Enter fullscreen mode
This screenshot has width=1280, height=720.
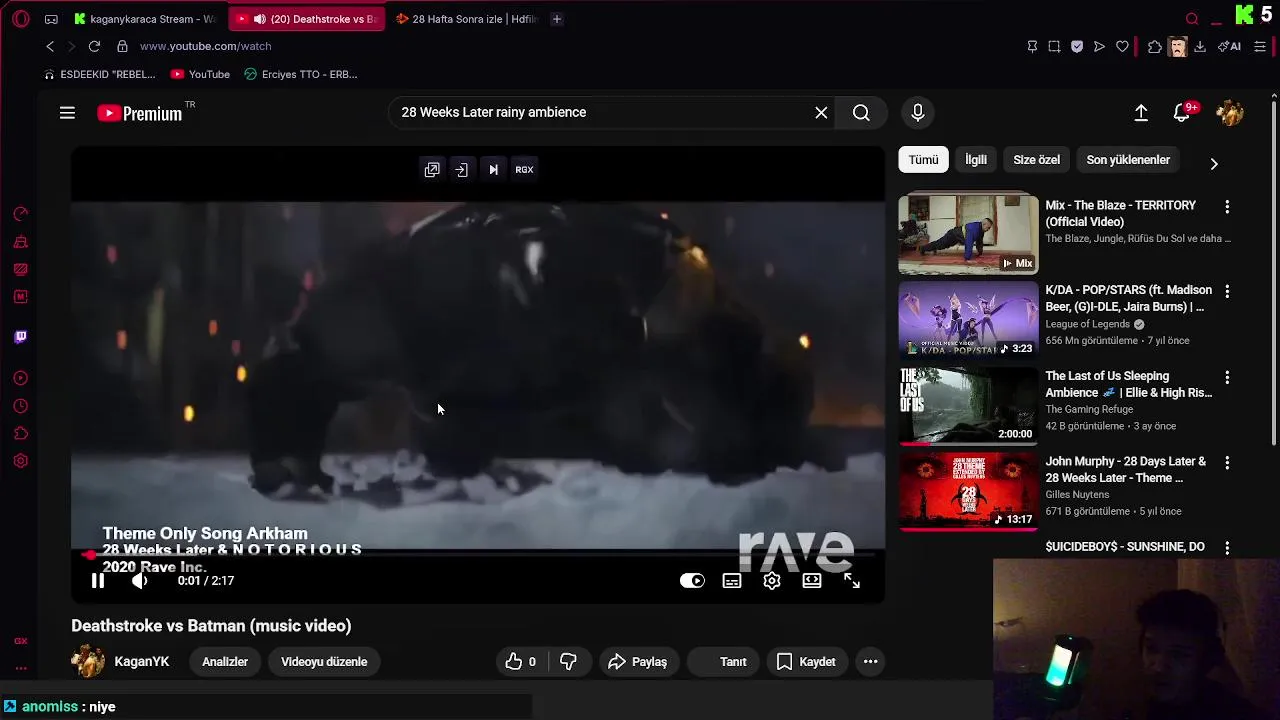click(x=852, y=581)
